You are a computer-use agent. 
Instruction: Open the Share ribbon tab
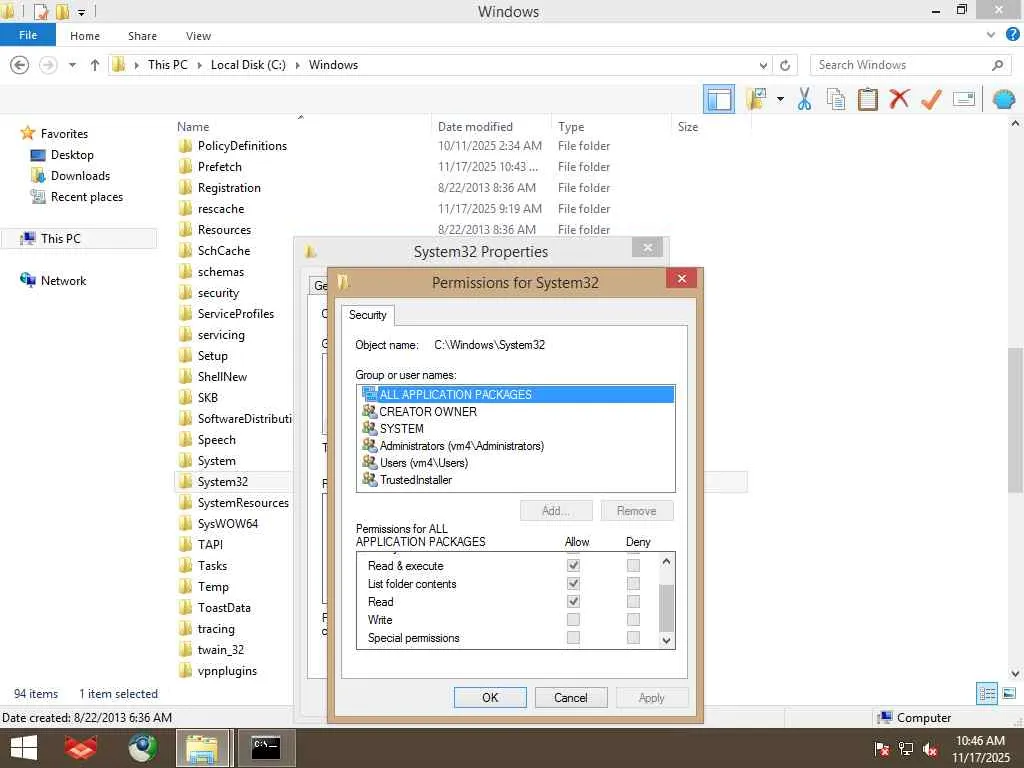tap(142, 36)
